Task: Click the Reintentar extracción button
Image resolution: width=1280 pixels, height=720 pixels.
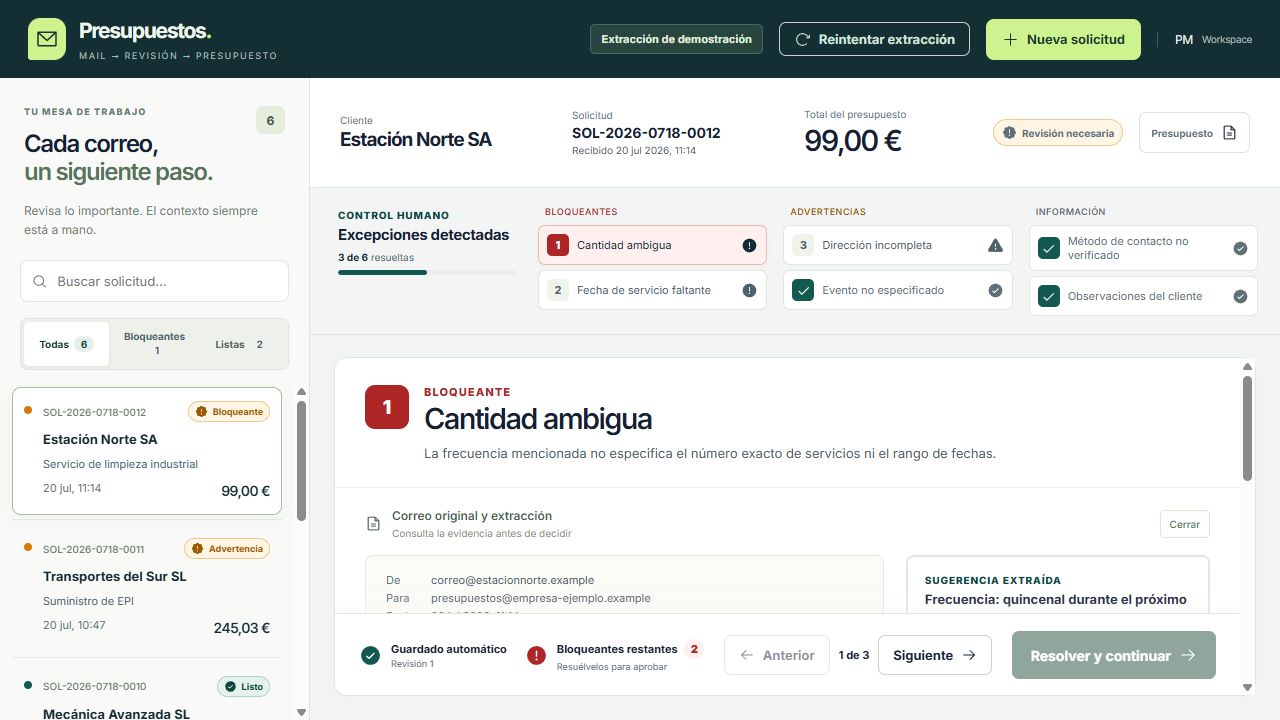Action: pyautogui.click(x=874, y=40)
